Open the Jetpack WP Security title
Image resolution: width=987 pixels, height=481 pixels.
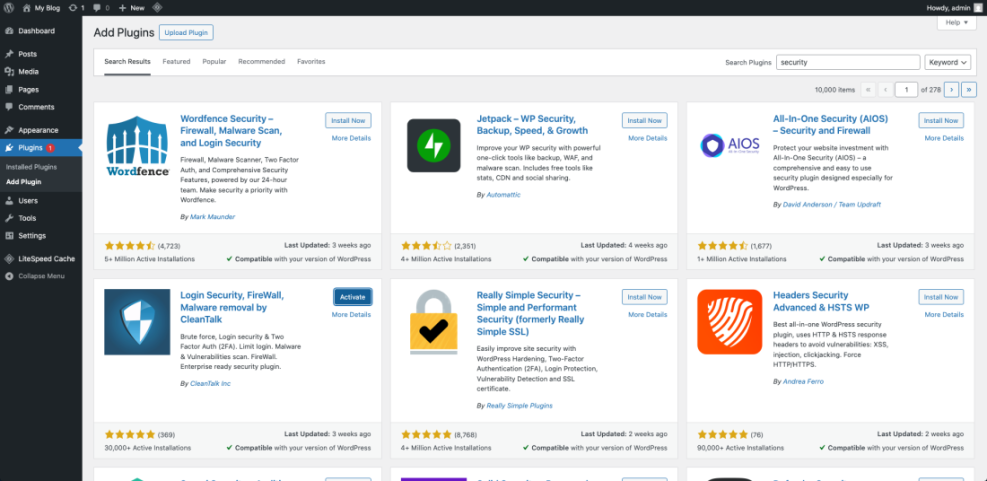point(532,125)
